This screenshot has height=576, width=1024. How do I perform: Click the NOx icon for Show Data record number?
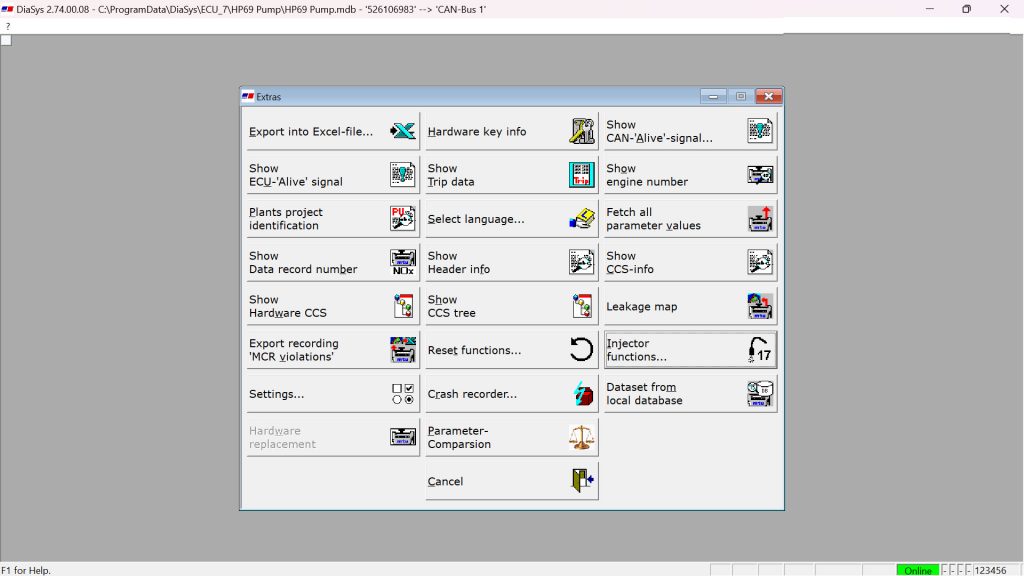[x=402, y=263]
